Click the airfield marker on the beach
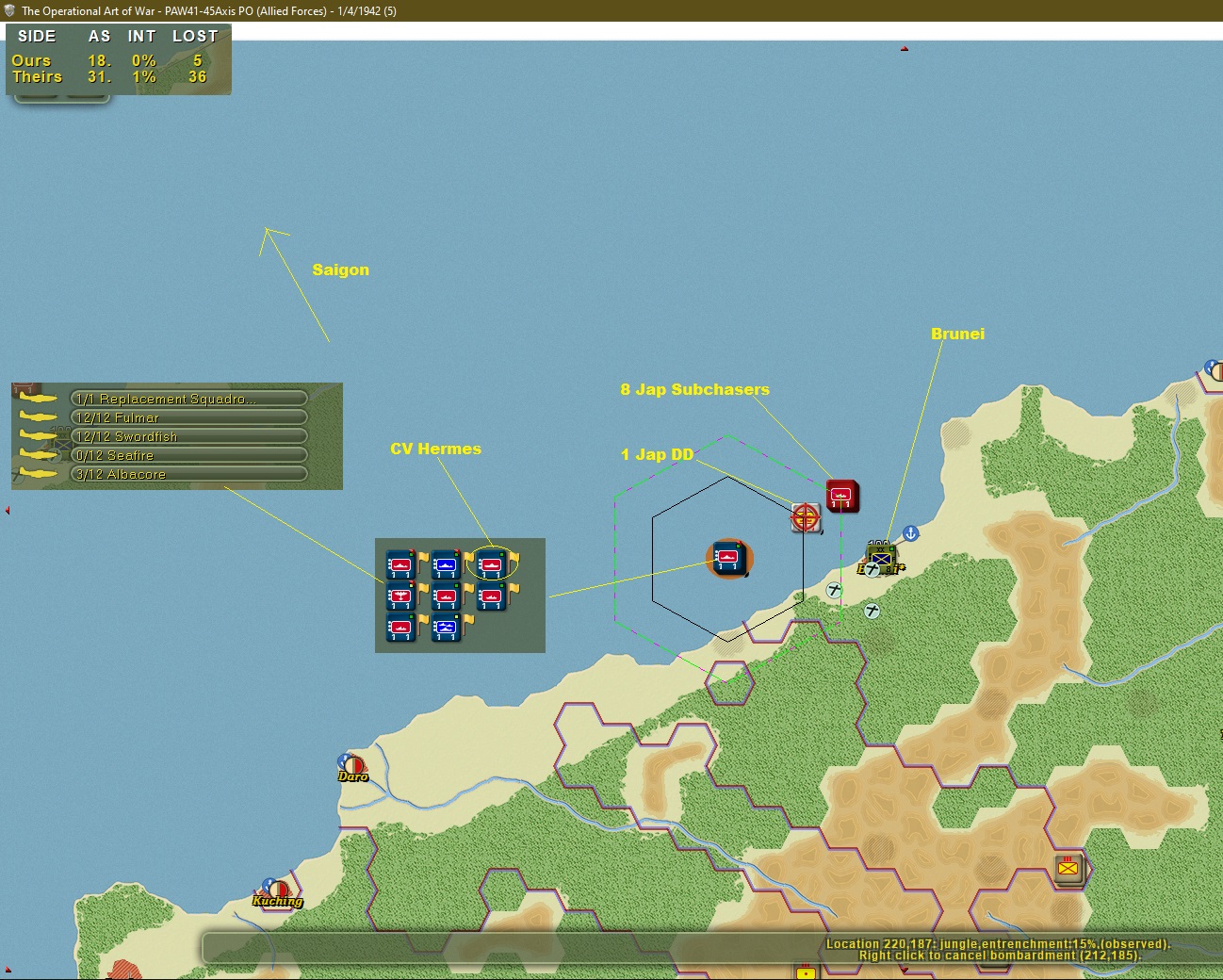Viewport: 1223px width, 980px height. [x=834, y=591]
